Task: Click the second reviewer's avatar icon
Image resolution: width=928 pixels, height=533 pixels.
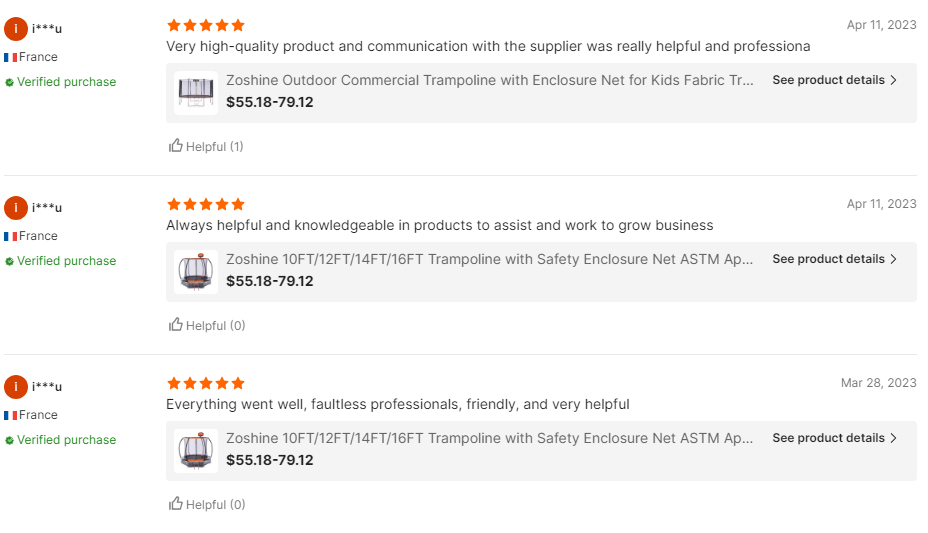Action: coord(16,208)
